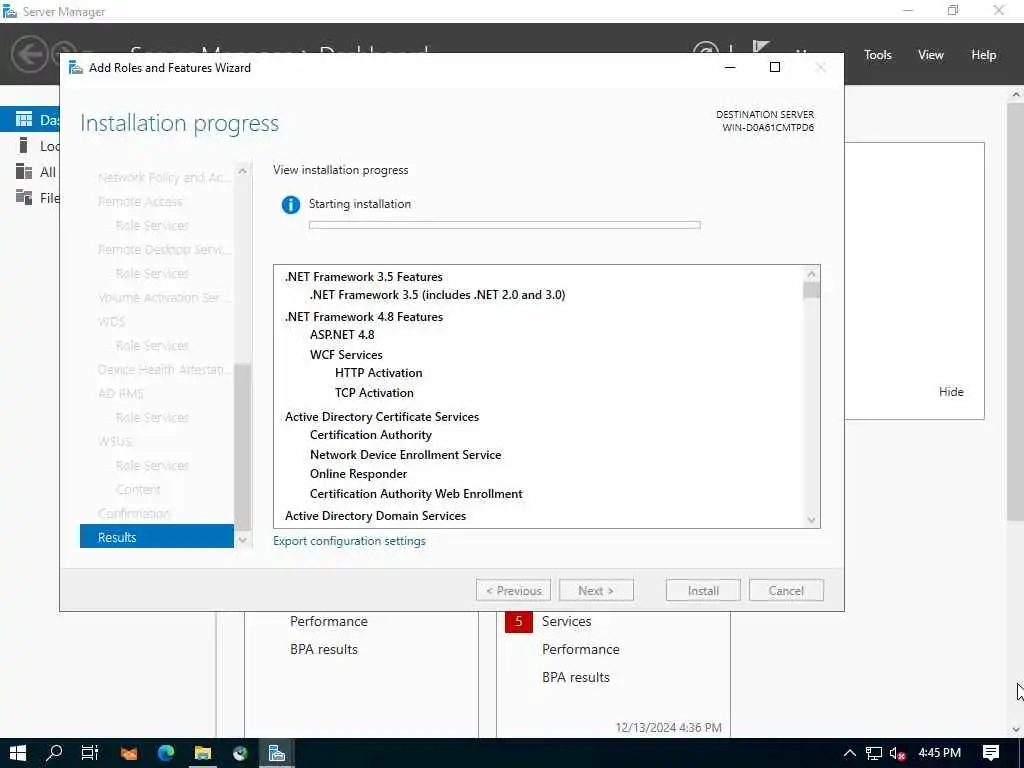The image size is (1024, 768).
Task: Switch to Server Manager taskbar icon
Action: pos(277,753)
